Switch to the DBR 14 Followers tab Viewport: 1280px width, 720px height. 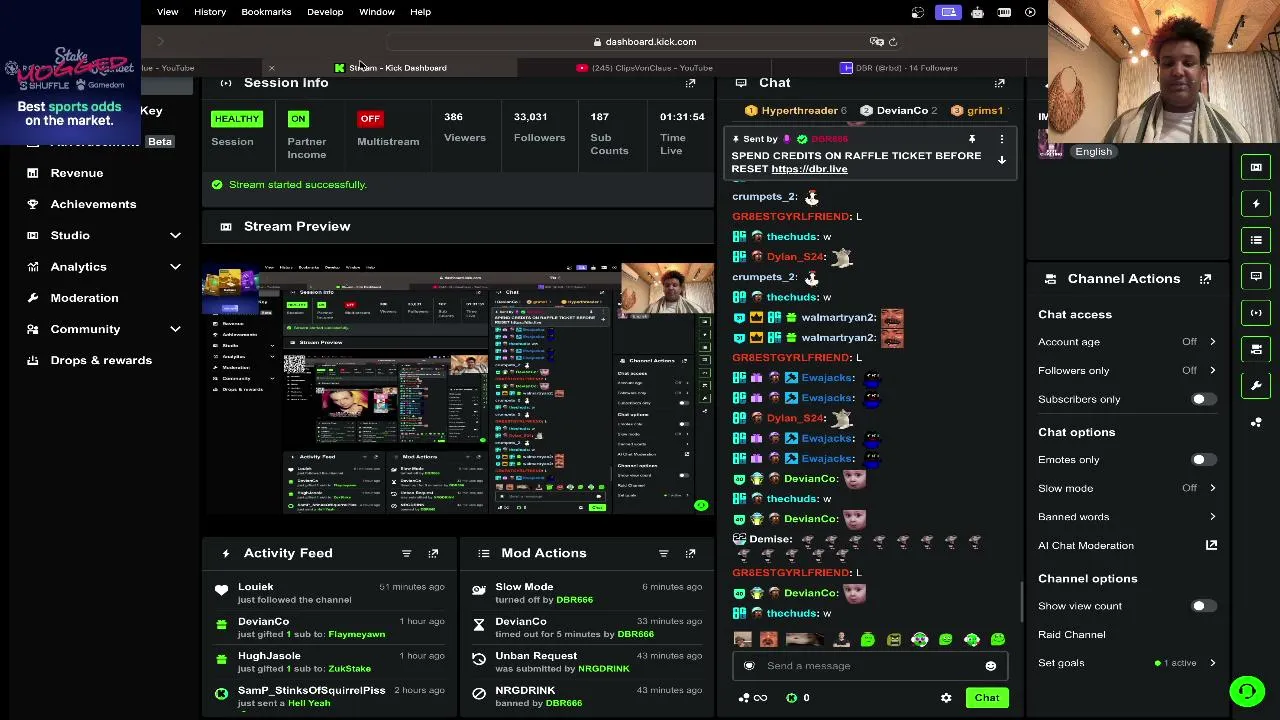[x=899, y=68]
